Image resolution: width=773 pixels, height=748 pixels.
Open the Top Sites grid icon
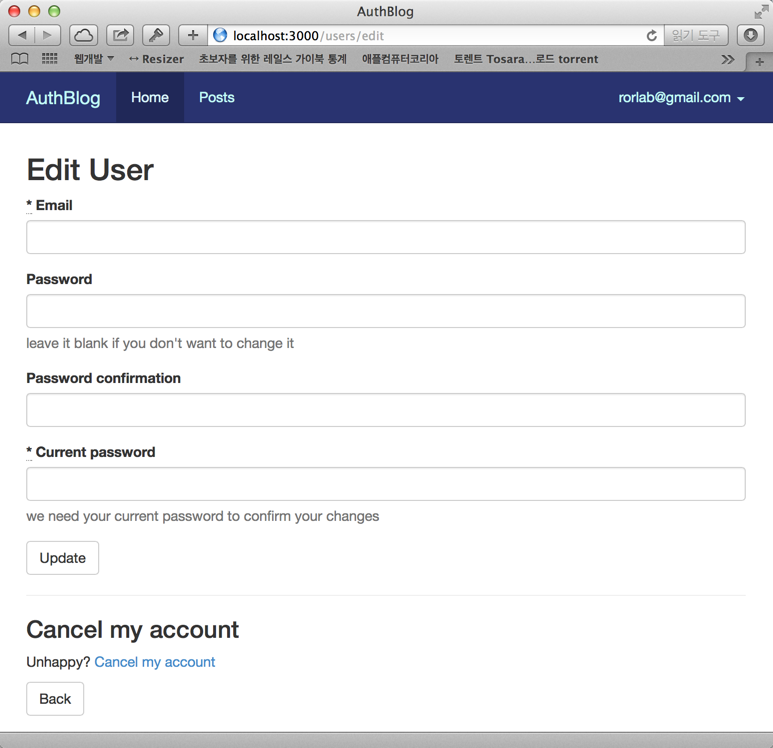coord(49,59)
